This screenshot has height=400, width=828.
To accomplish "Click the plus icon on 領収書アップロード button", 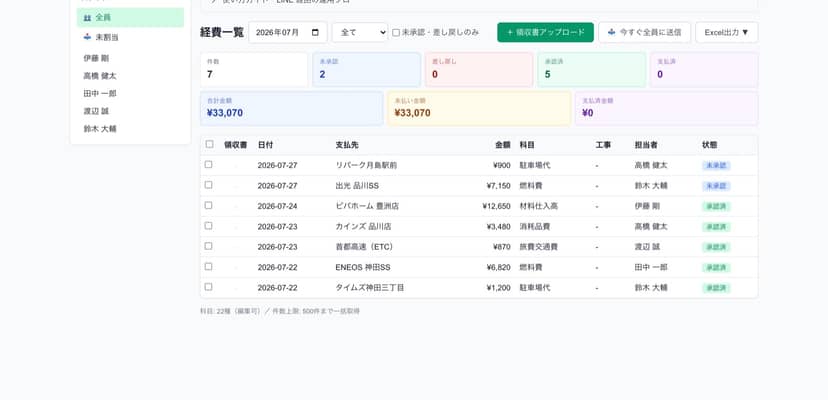I will 510,32.
